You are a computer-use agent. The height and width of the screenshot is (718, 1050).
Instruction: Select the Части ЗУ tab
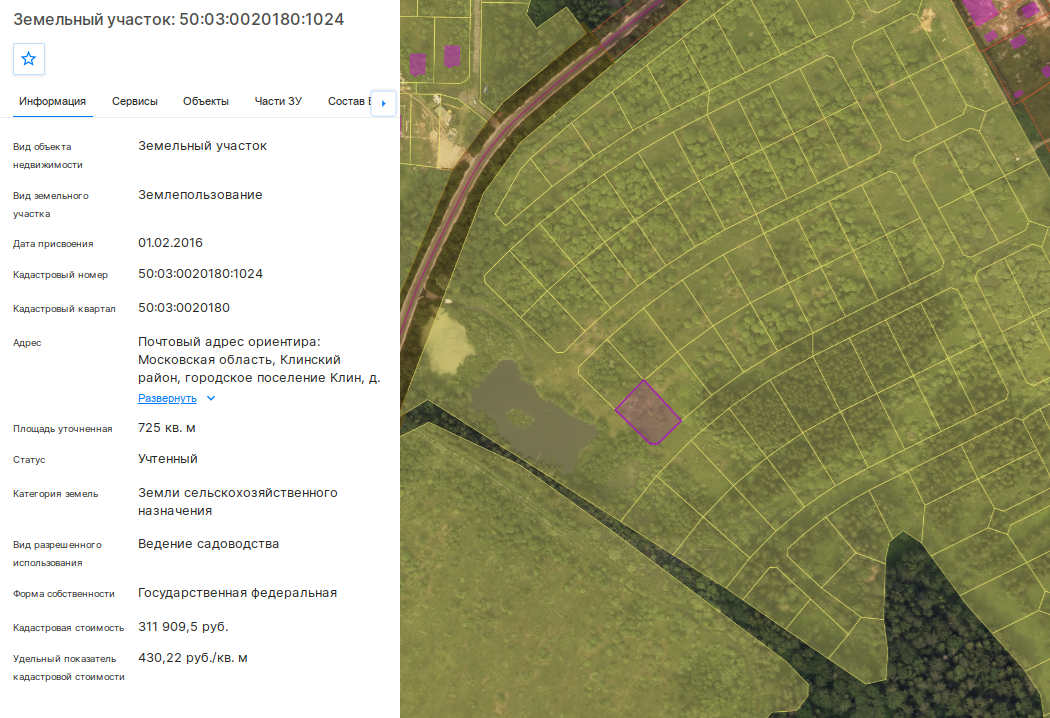point(278,101)
